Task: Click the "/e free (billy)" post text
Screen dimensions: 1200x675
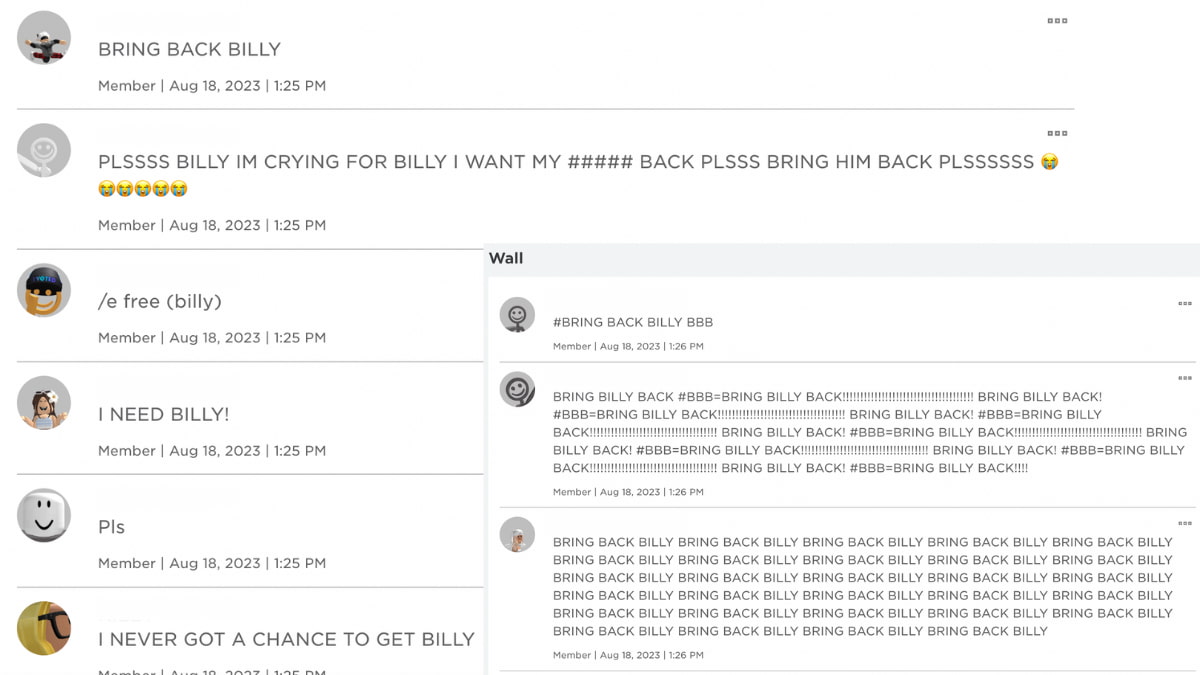Action: click(160, 301)
